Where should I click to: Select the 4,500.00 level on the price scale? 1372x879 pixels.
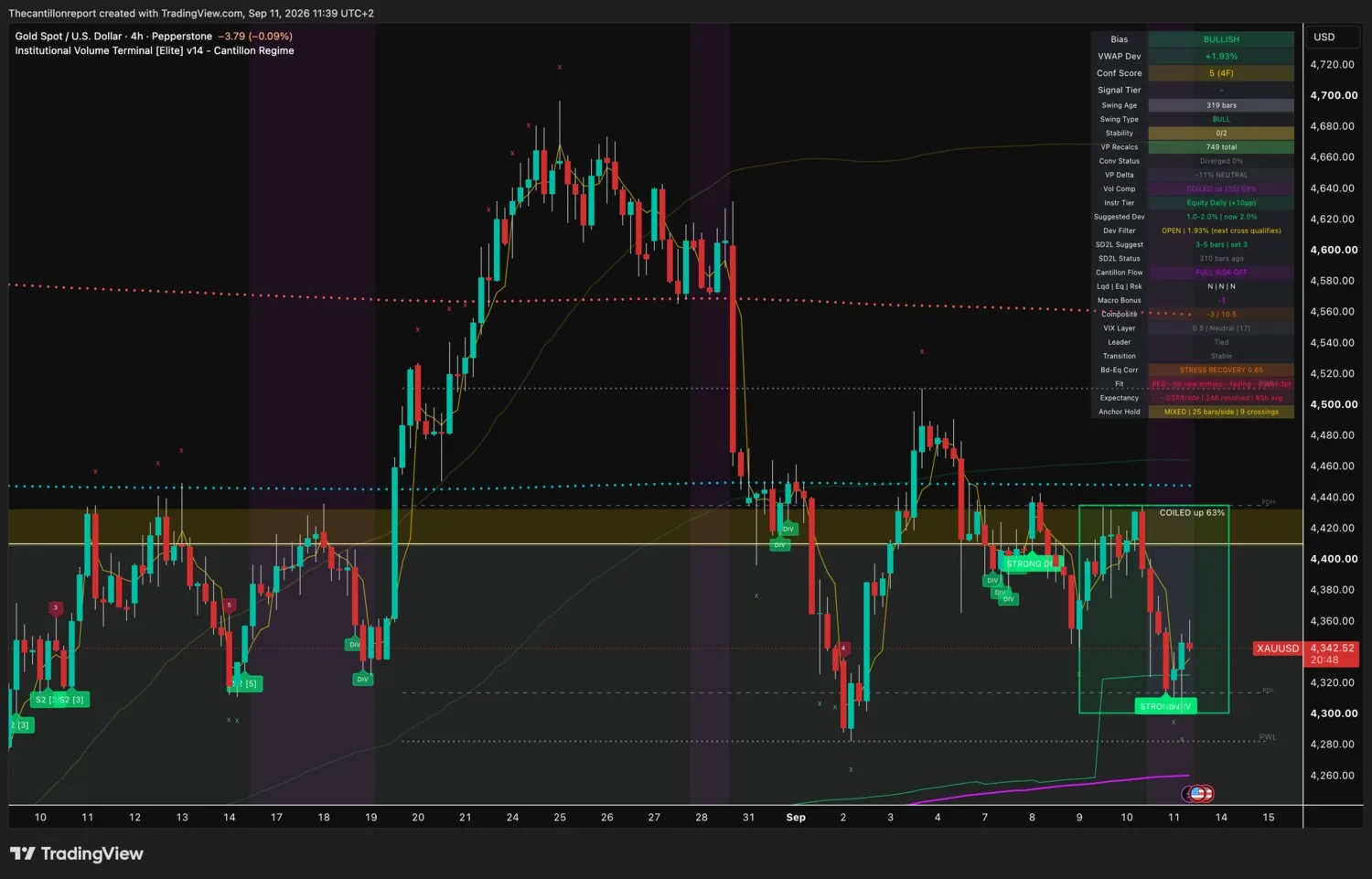(1334, 404)
